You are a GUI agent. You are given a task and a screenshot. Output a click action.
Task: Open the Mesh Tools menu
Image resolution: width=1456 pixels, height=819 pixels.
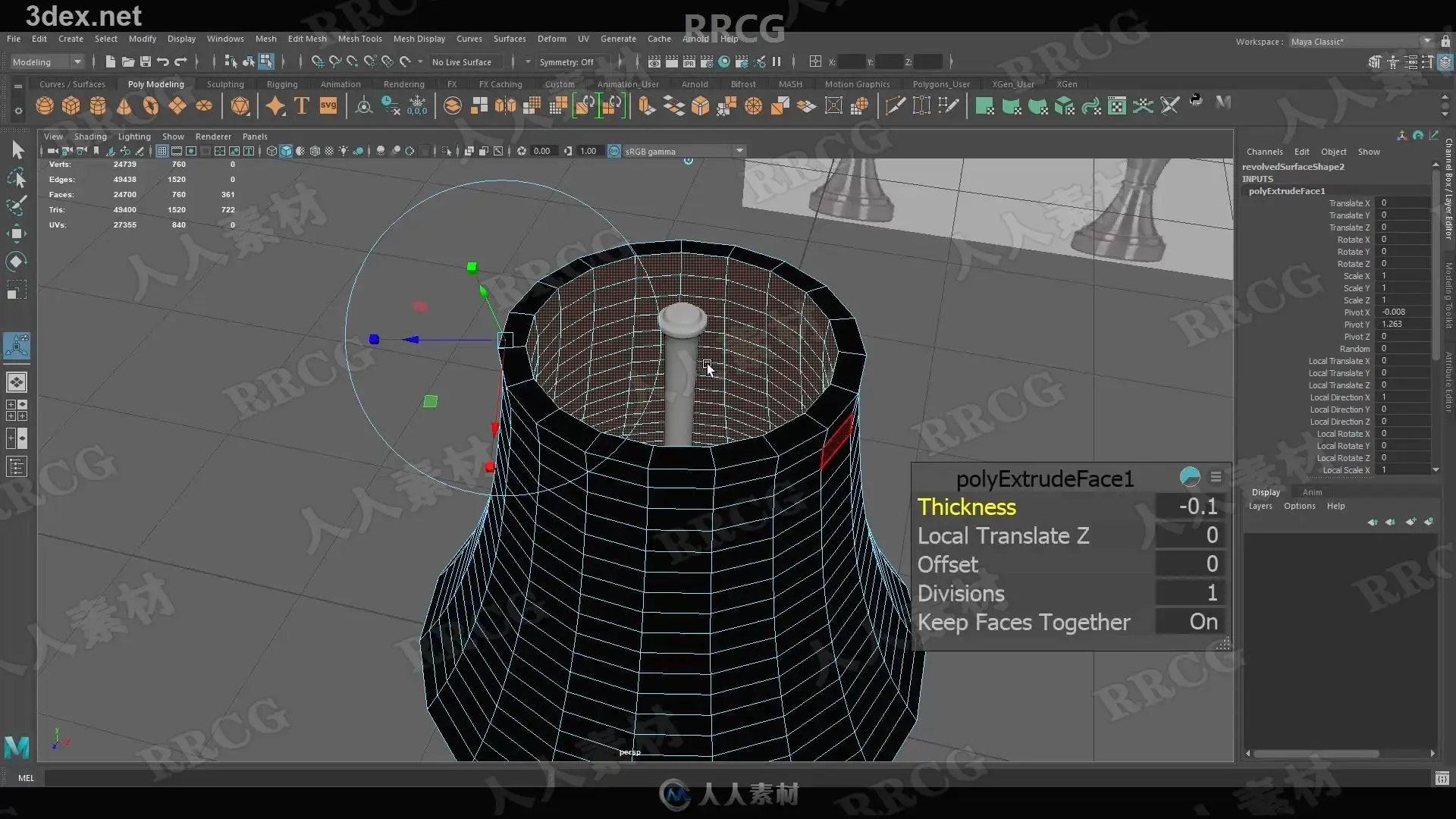click(359, 39)
